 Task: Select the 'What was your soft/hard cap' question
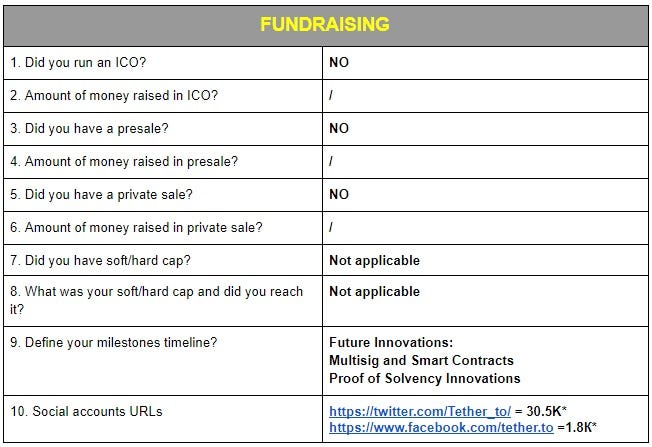(x=163, y=301)
